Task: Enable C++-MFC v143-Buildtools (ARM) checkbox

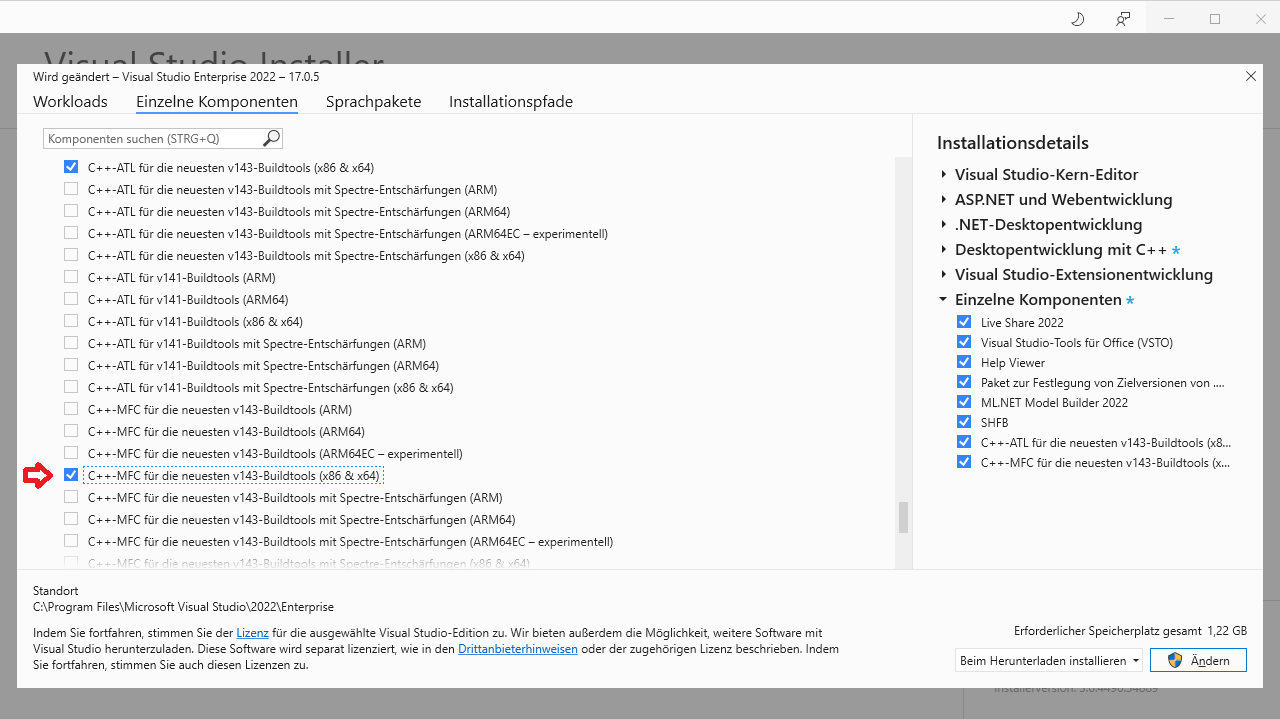Action: [71, 408]
